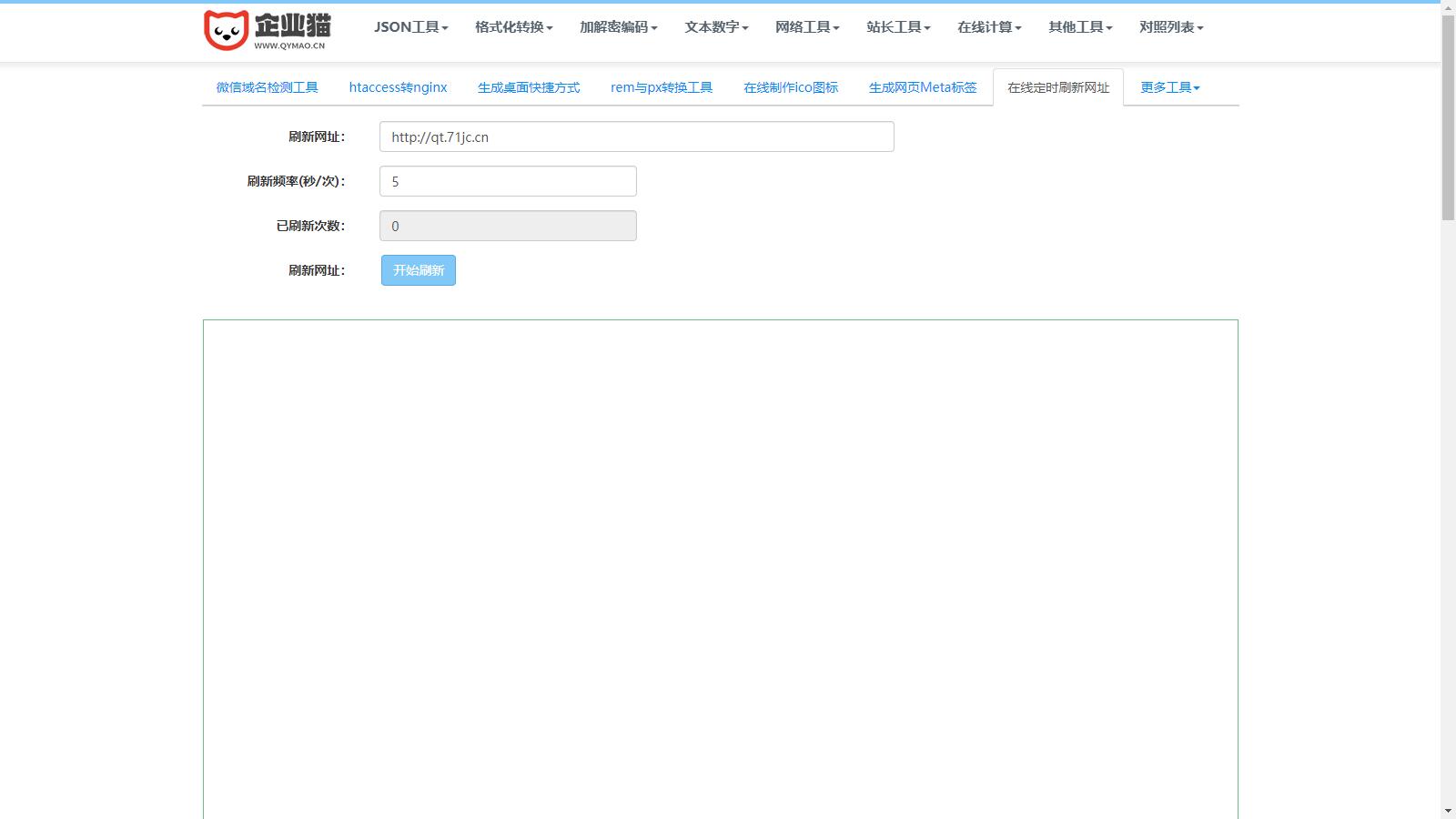Go to the rem与px转换工具 tab
Image resolution: width=1456 pixels, height=819 pixels.
[662, 87]
